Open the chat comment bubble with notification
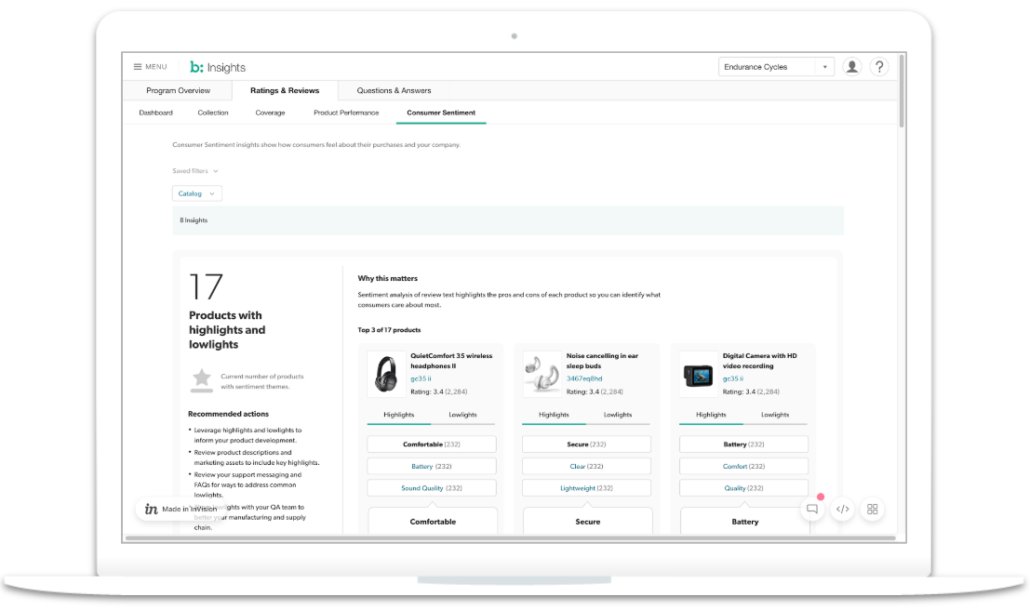Viewport: 1030px width, 610px height. [x=813, y=508]
